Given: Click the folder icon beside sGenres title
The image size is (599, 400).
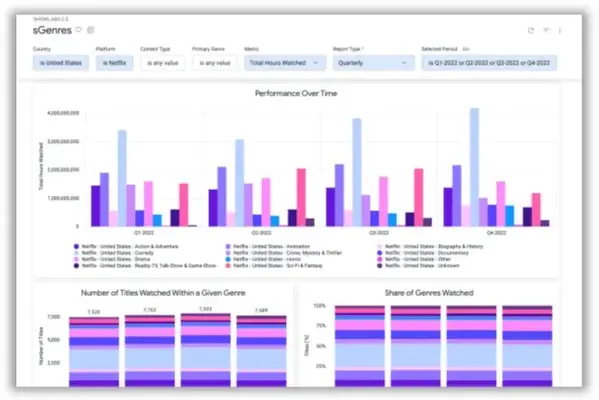Looking at the screenshot, I should (91, 29).
